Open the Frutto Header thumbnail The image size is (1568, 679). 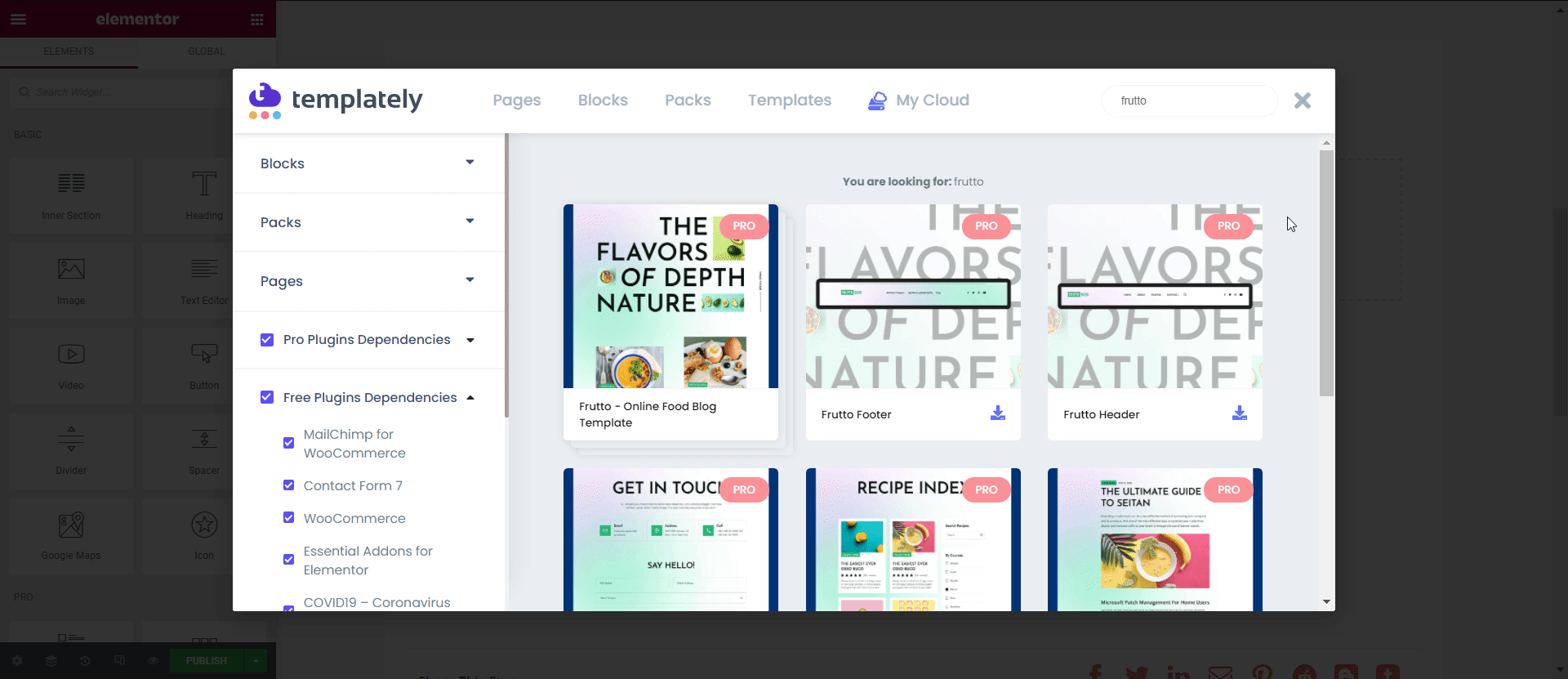[1155, 296]
